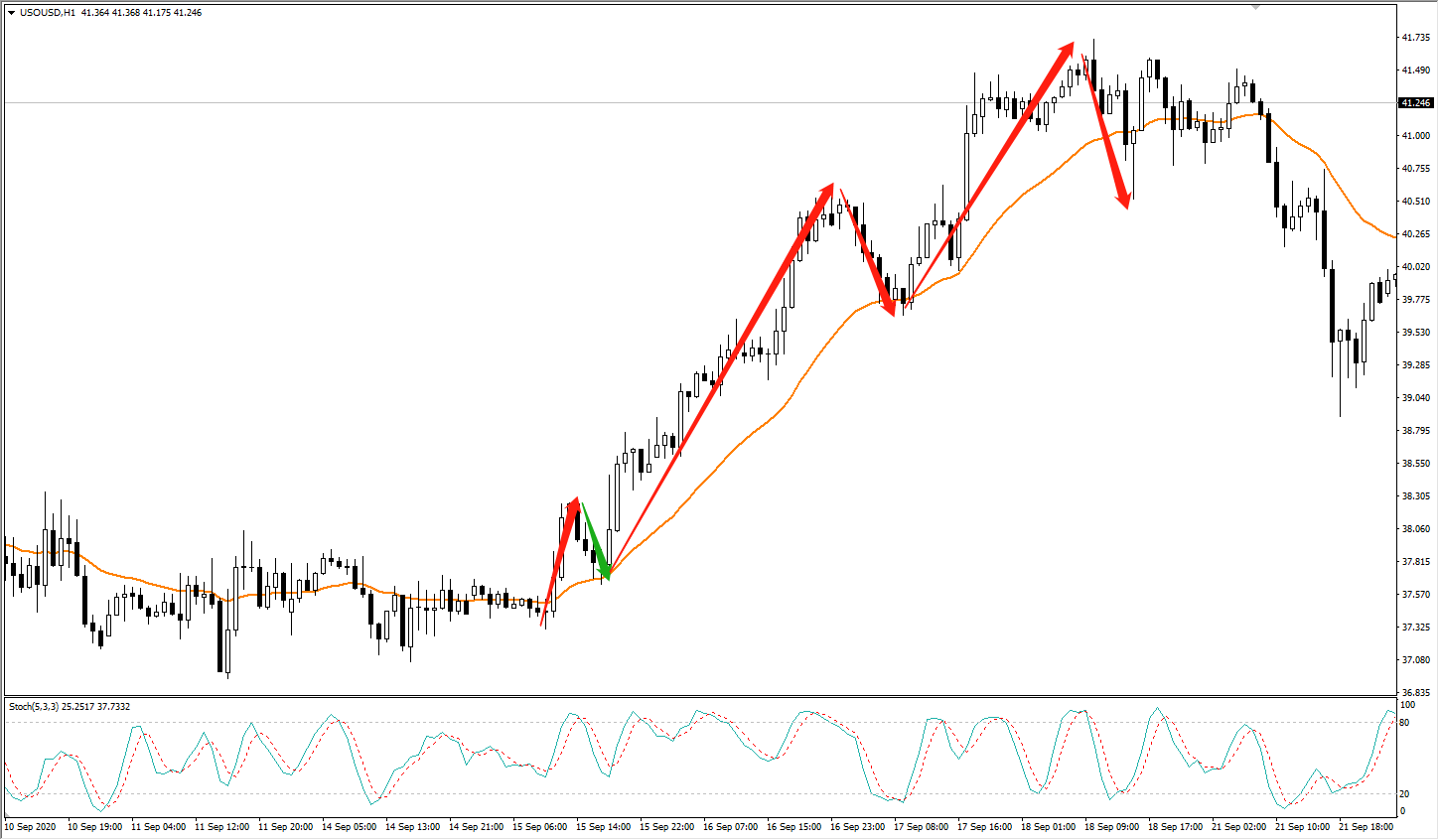Click the 39.040 price scale label
This screenshot has height=840, width=1439.
coord(1415,398)
